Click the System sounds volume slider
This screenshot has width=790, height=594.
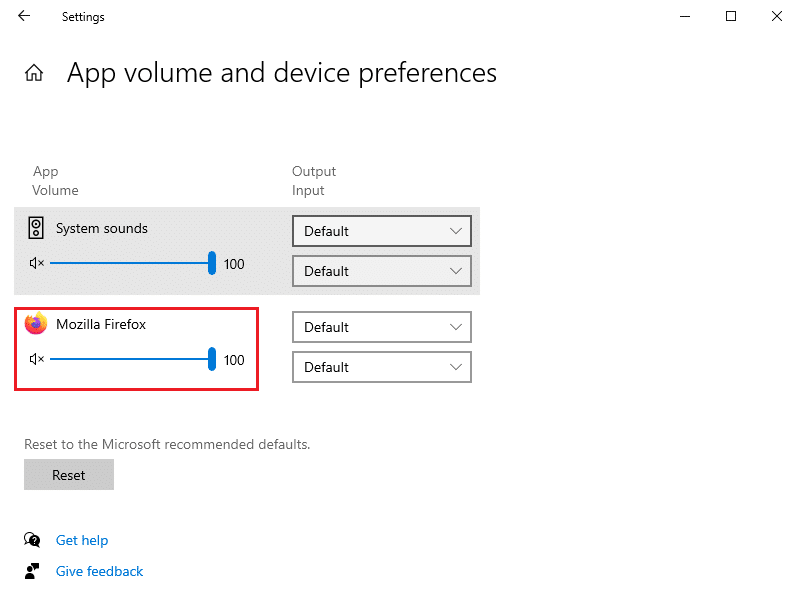pyautogui.click(x=130, y=264)
